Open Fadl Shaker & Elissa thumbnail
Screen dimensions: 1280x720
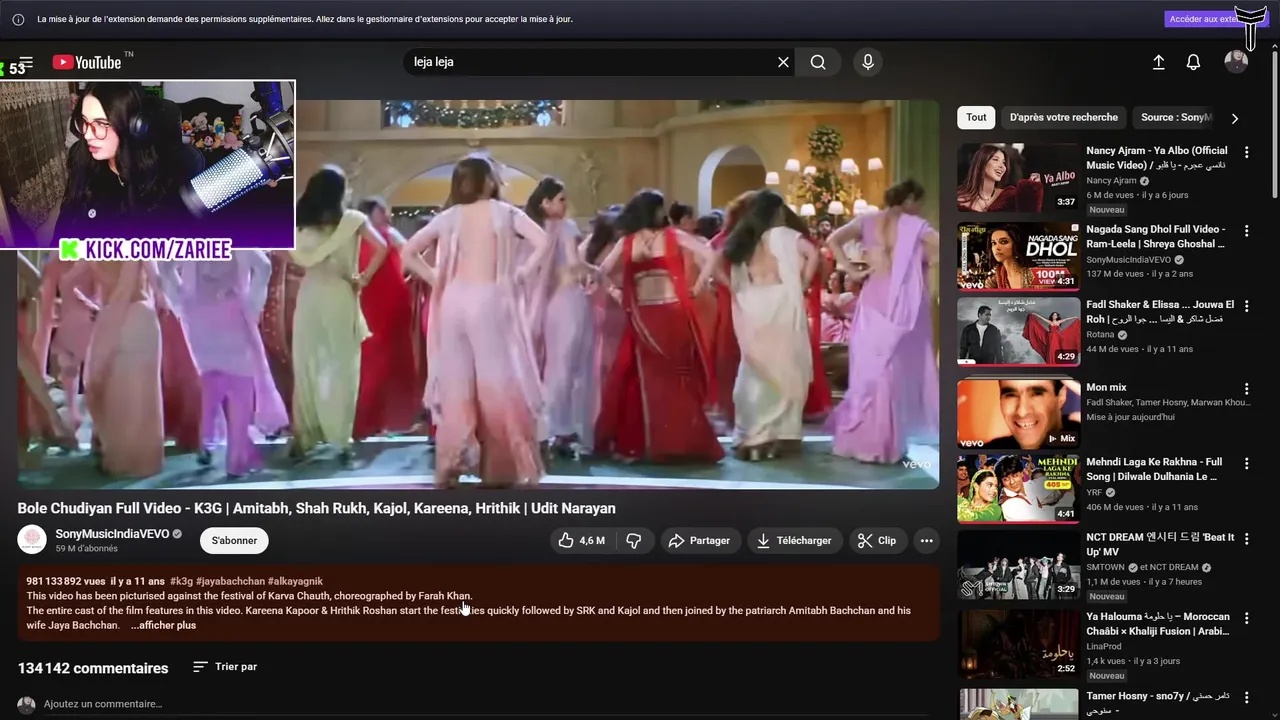(x=1018, y=332)
